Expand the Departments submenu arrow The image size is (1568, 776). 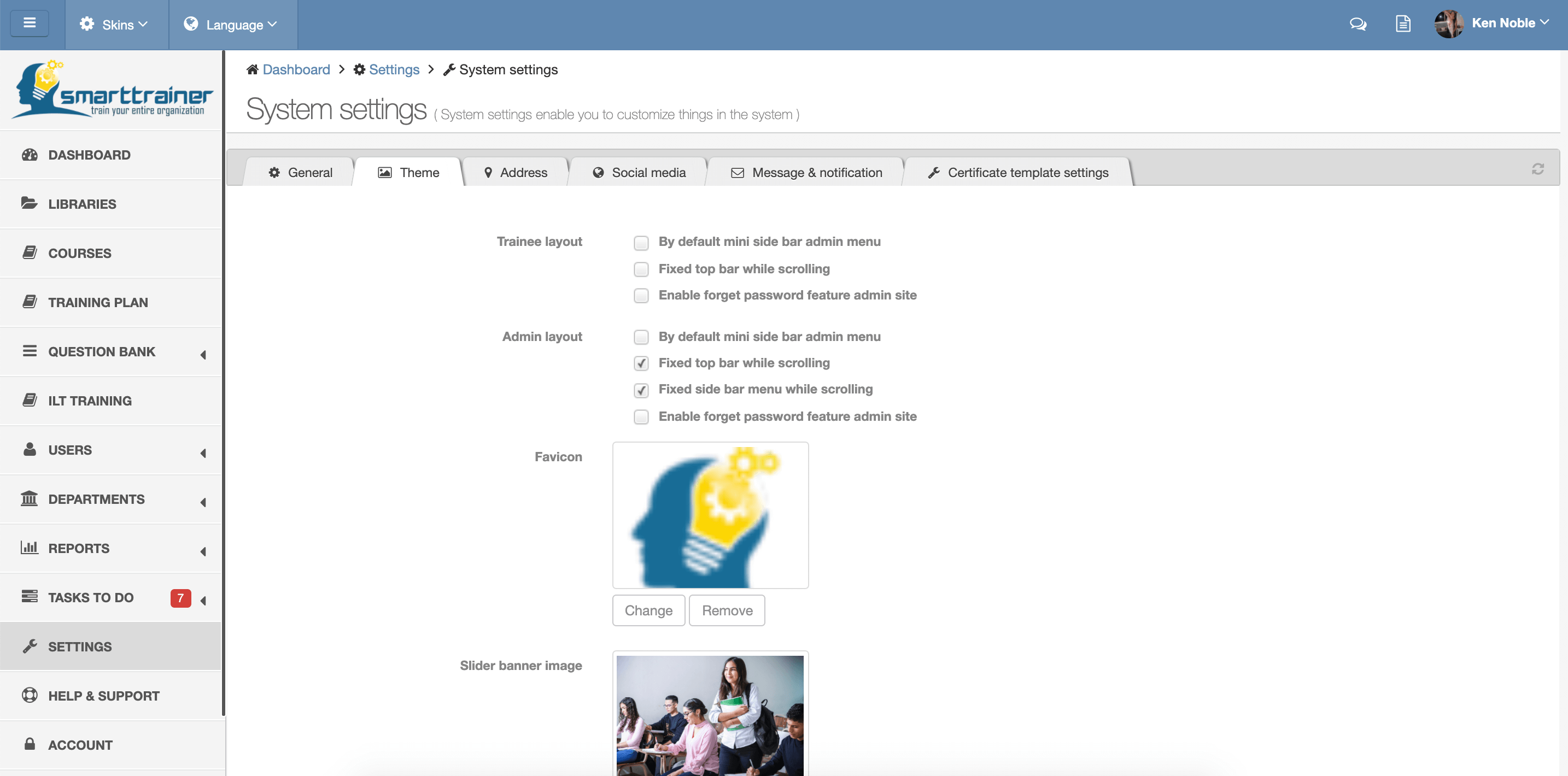coord(203,503)
